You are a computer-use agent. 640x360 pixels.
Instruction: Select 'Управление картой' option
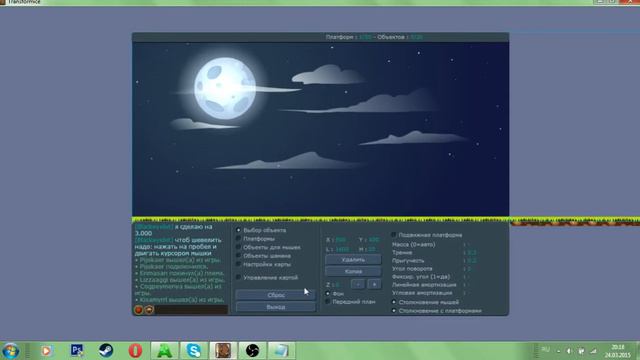point(267,278)
